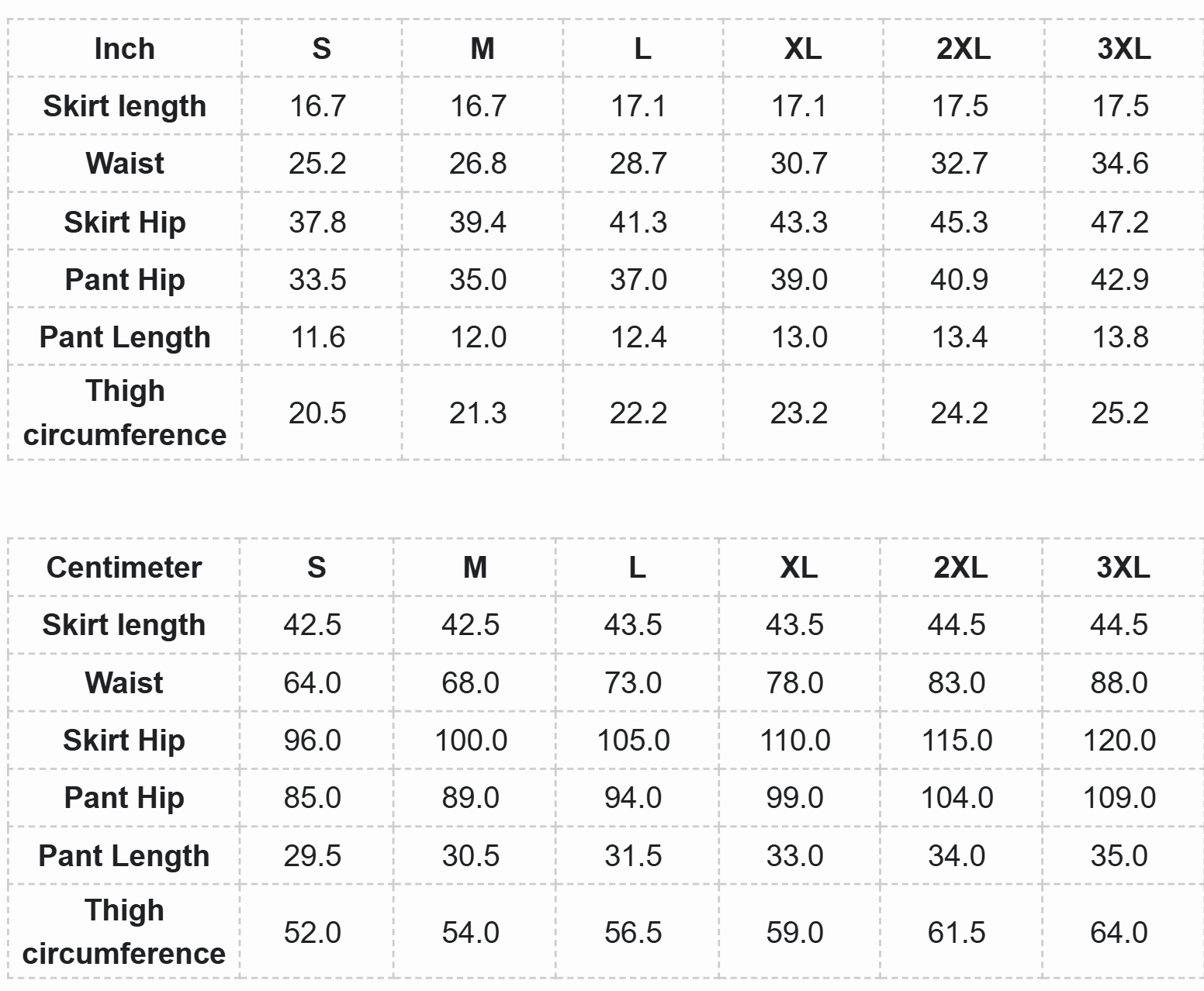Select the 78.0 Waist centimeter value

coord(794,683)
